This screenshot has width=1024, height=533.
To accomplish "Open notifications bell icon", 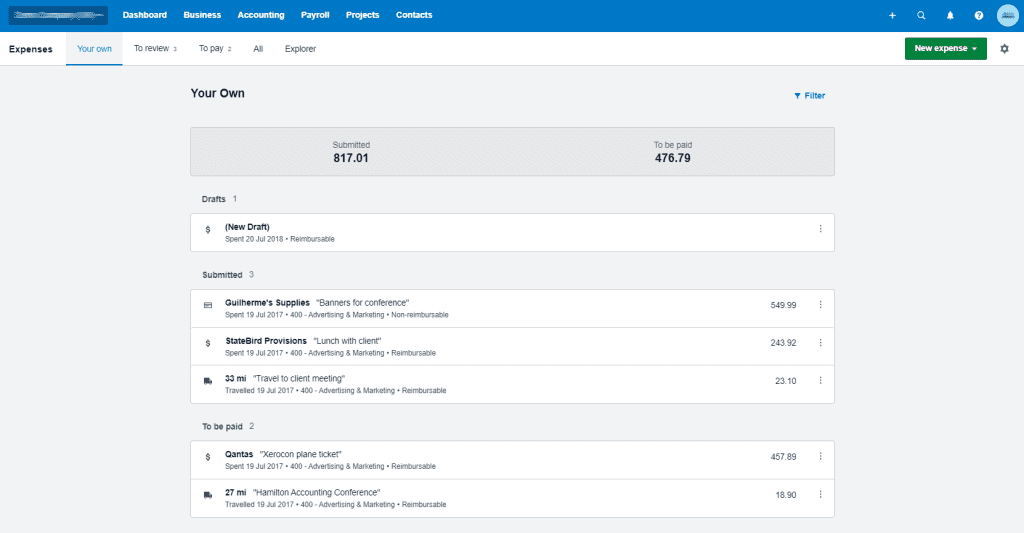I will point(950,15).
